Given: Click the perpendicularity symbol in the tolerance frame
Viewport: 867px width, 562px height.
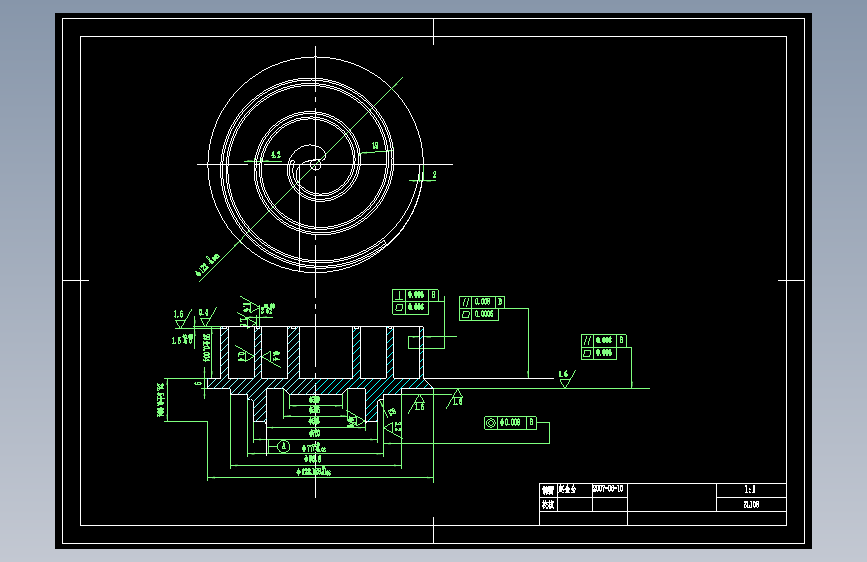Looking at the screenshot, I should click(399, 295).
